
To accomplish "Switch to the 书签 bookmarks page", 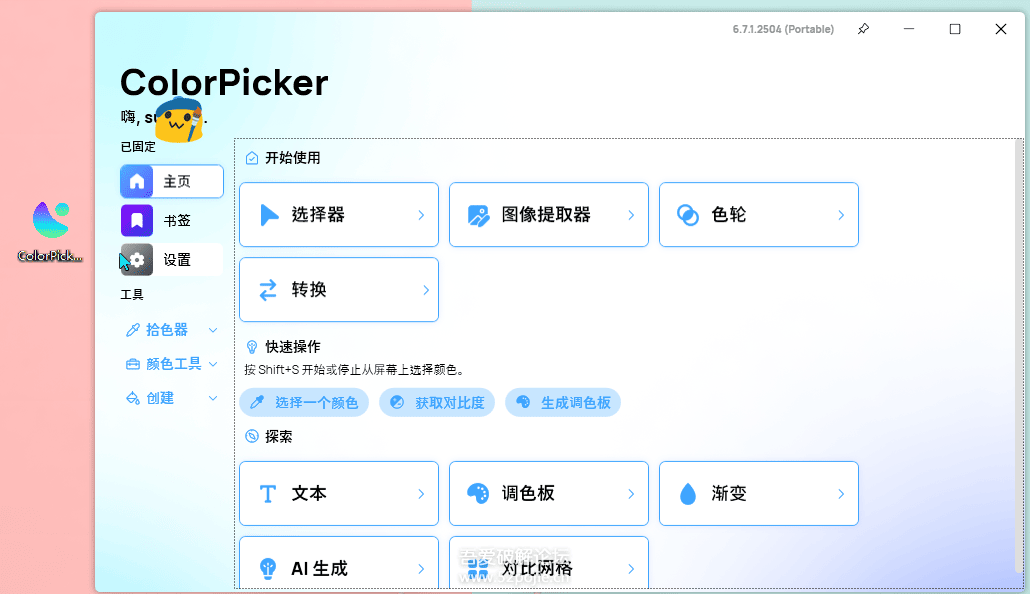I will pos(170,220).
